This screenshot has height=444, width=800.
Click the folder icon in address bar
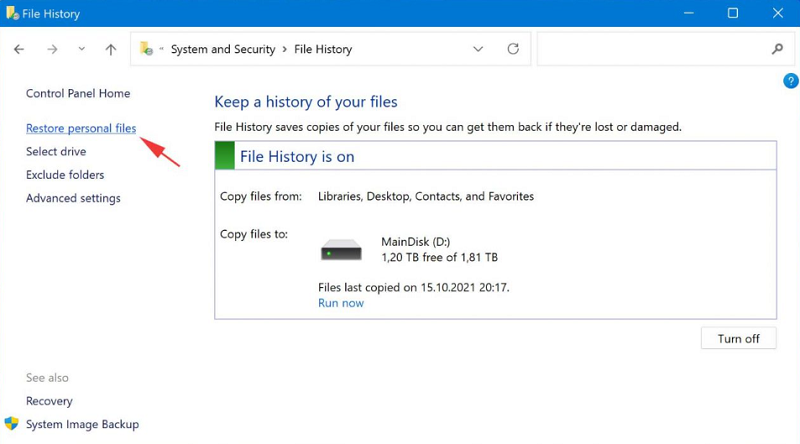coord(146,48)
